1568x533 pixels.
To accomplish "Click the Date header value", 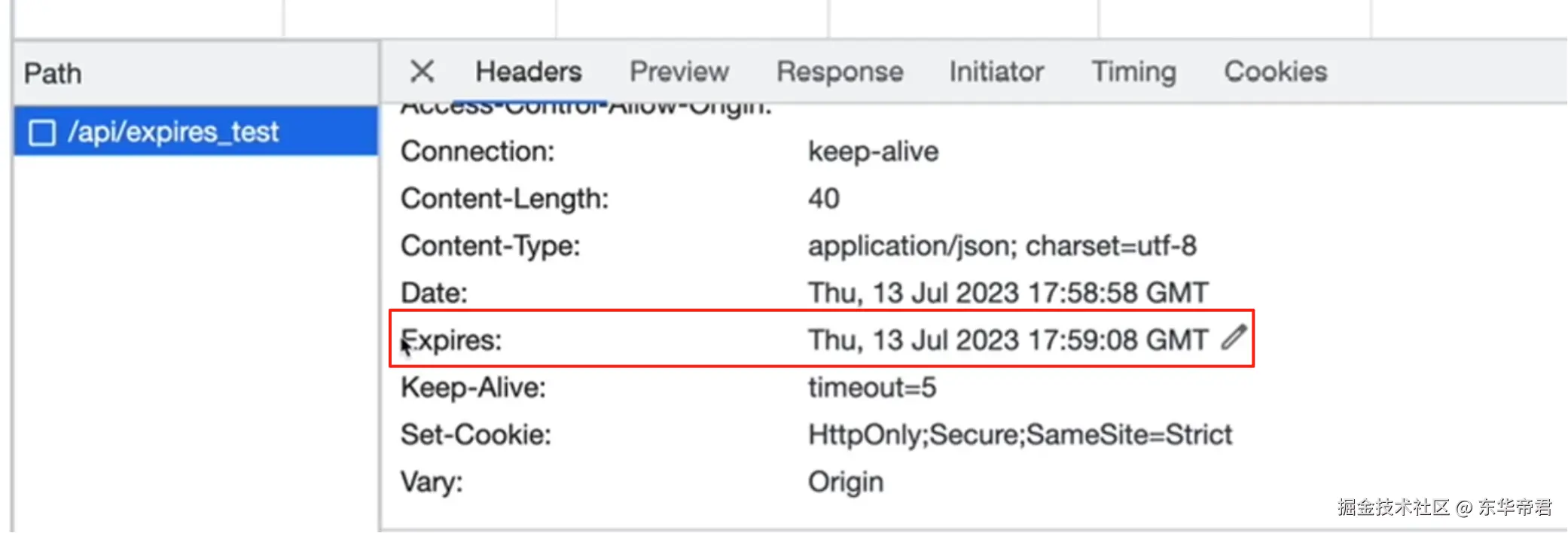I will (x=1007, y=293).
